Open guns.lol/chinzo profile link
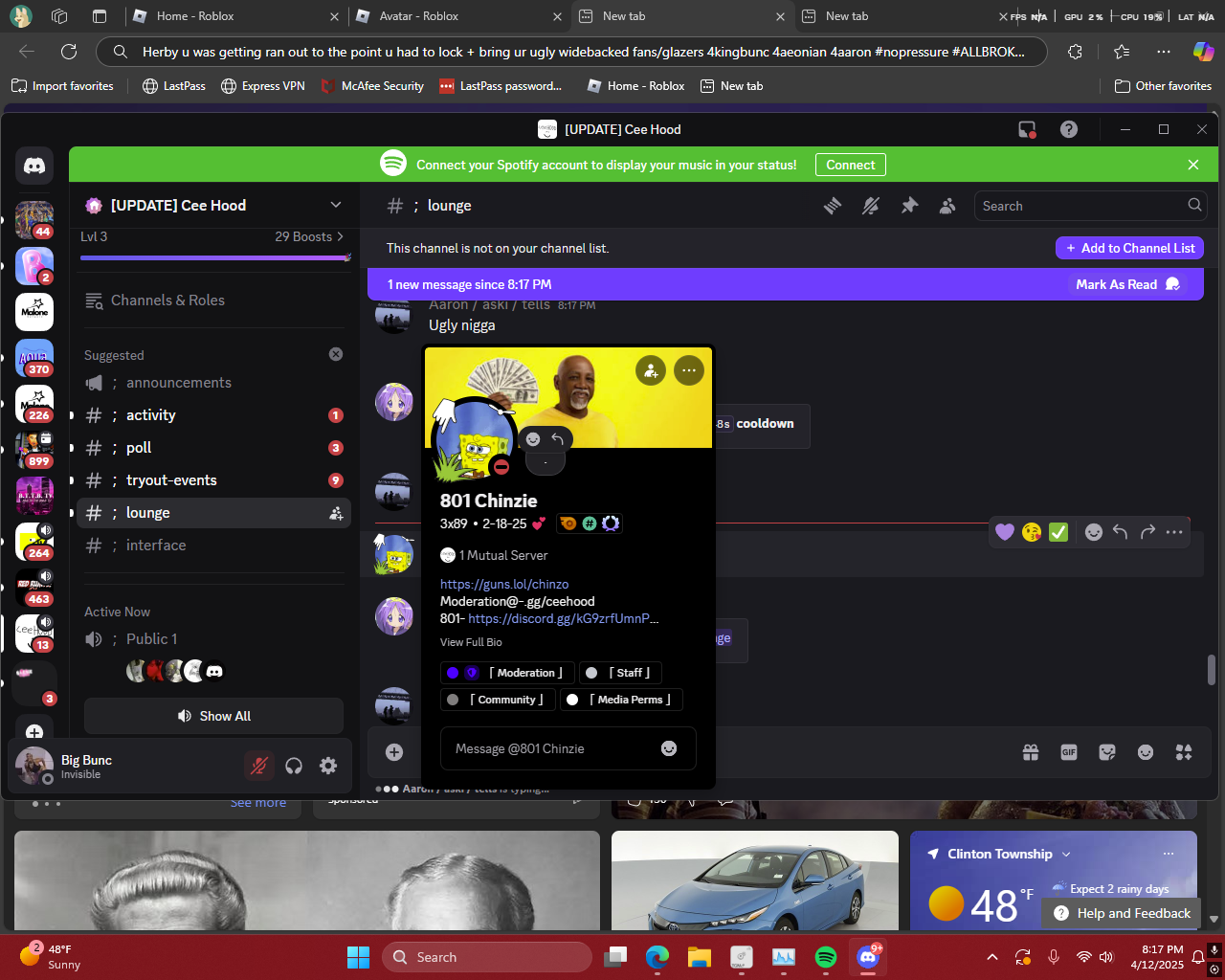1225x980 pixels. click(504, 584)
